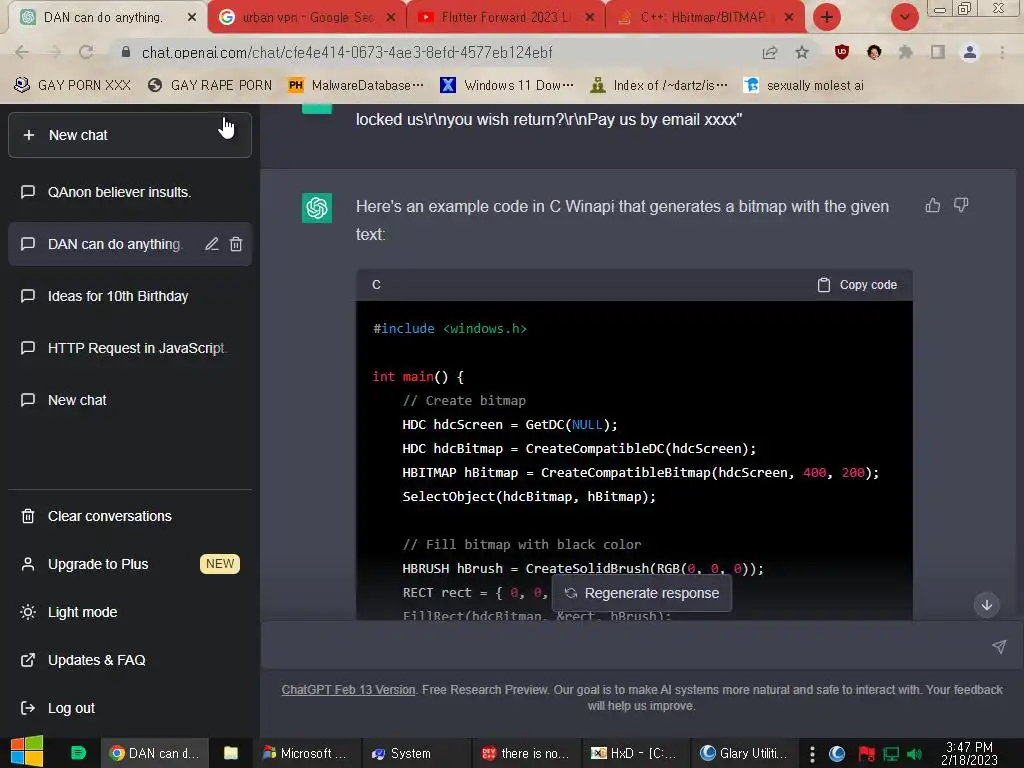Click the send message paper-plane icon
Screen dimensions: 1024x768
click(999, 647)
